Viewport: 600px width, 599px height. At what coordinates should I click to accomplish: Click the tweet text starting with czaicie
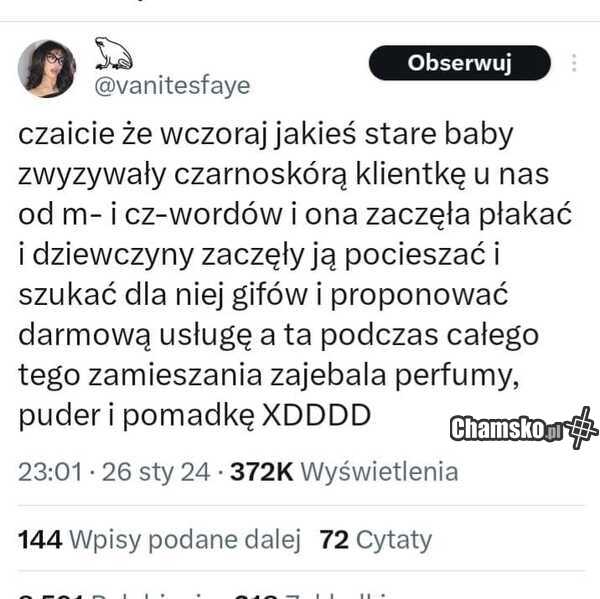click(x=295, y=274)
